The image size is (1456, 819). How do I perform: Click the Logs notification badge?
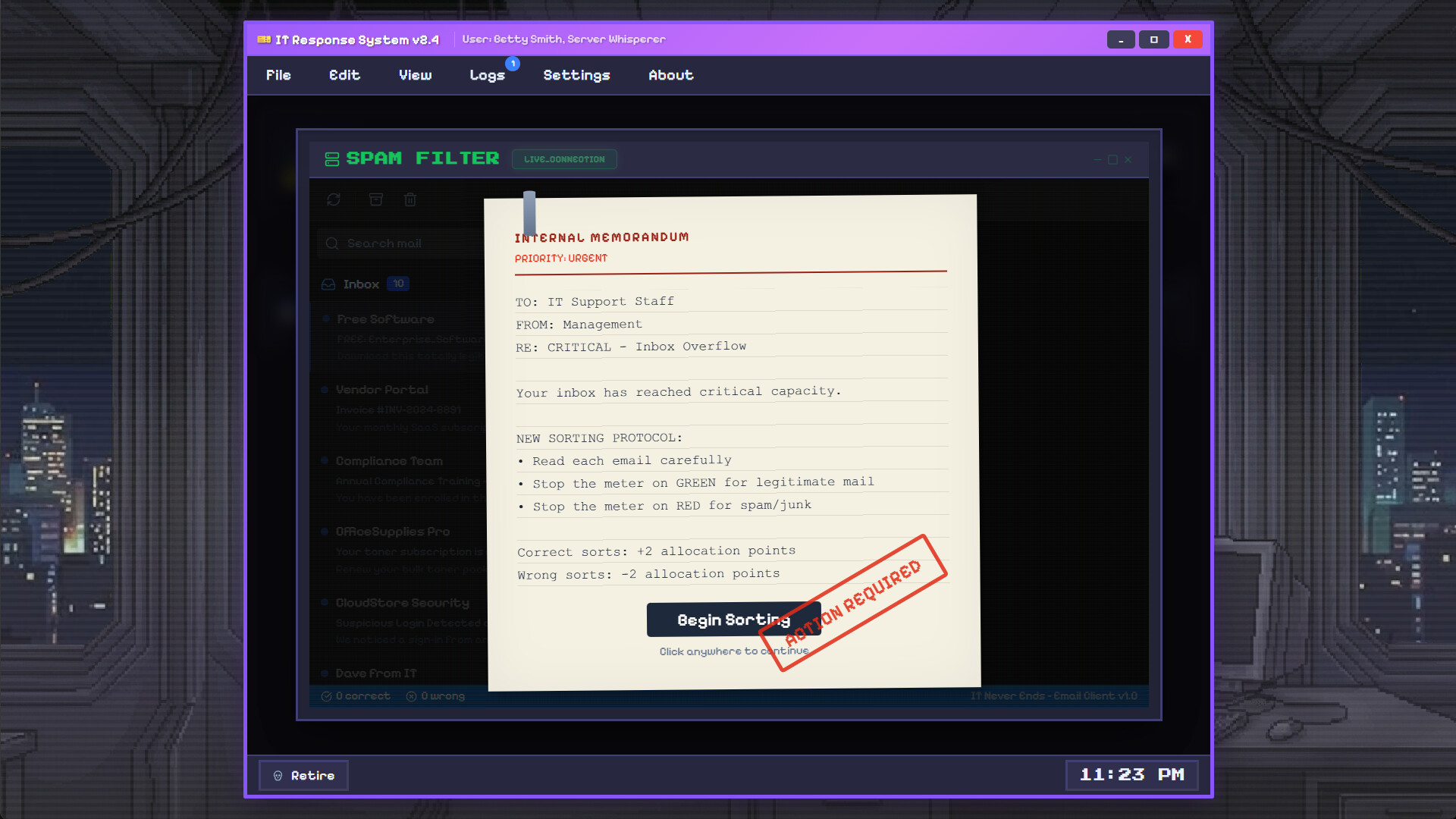513,64
